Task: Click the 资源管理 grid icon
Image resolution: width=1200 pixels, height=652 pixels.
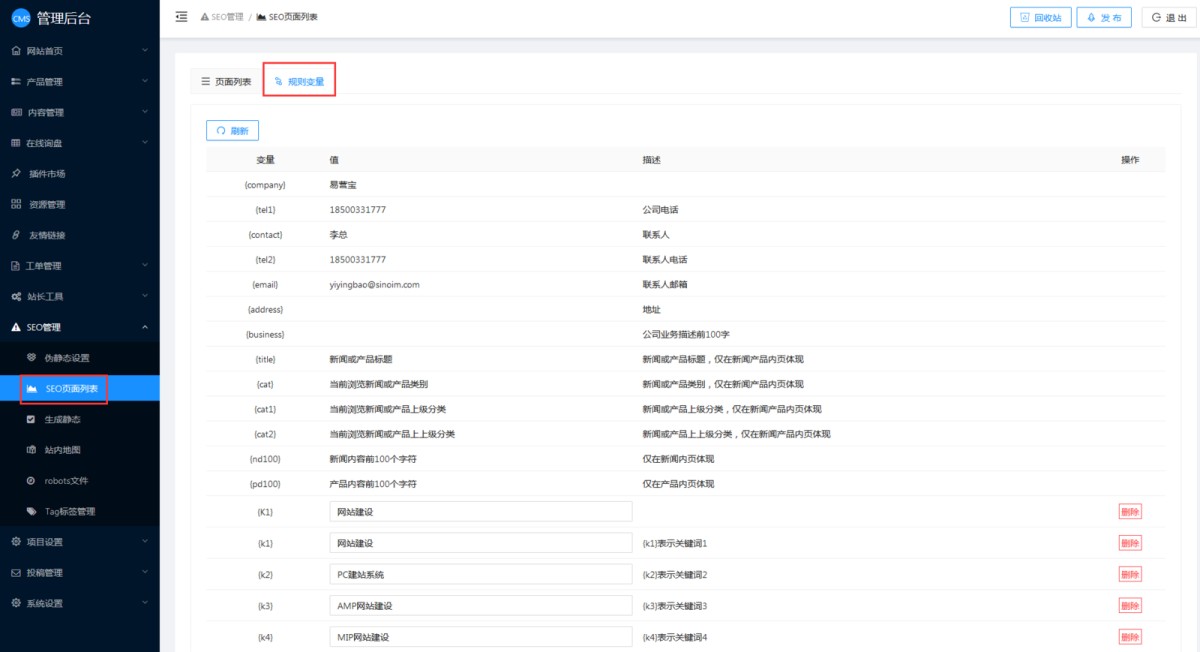Action: point(16,204)
